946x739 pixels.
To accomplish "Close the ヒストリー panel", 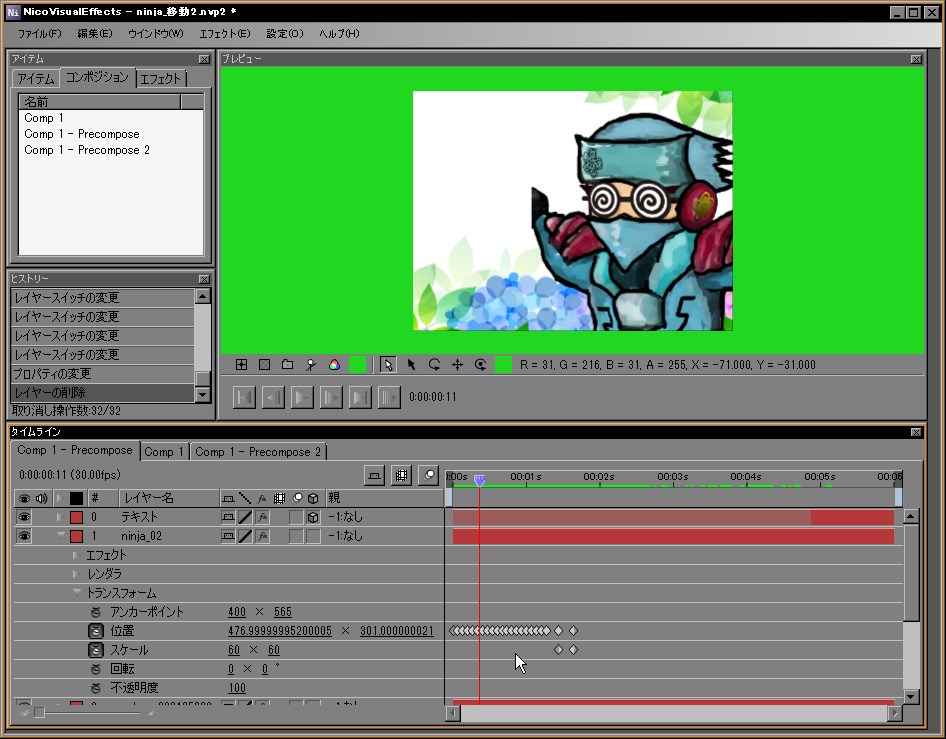I will tap(204, 279).
